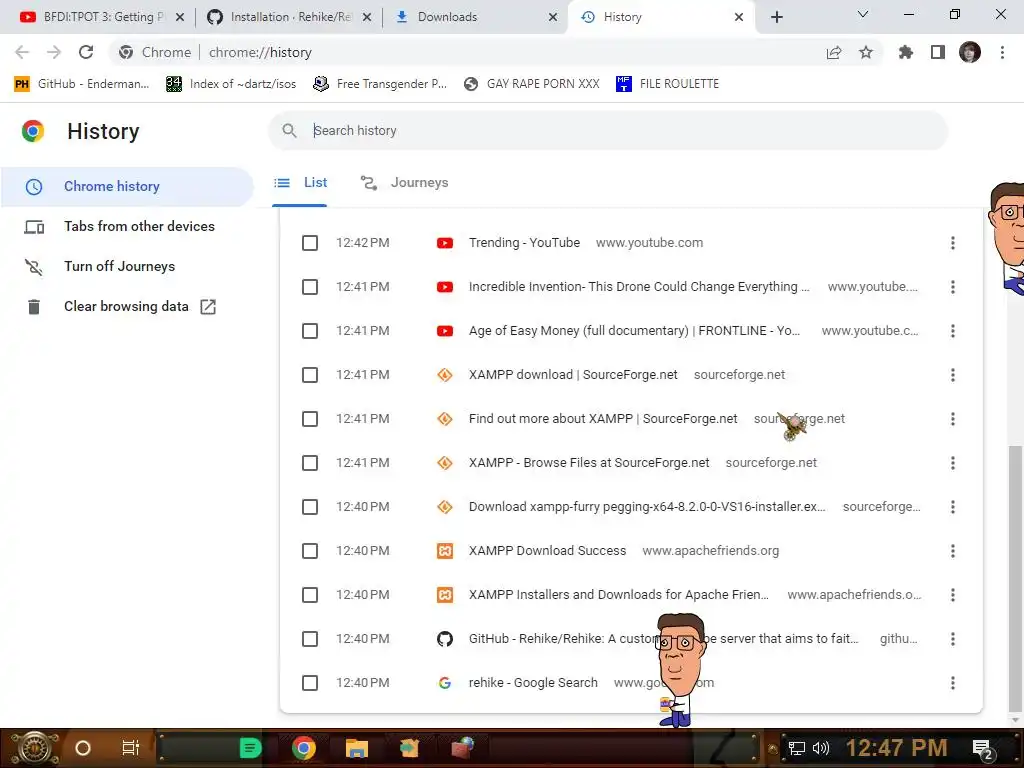The width and height of the screenshot is (1024, 768).
Task: Bookmark this page with the star icon
Action: coord(866,52)
